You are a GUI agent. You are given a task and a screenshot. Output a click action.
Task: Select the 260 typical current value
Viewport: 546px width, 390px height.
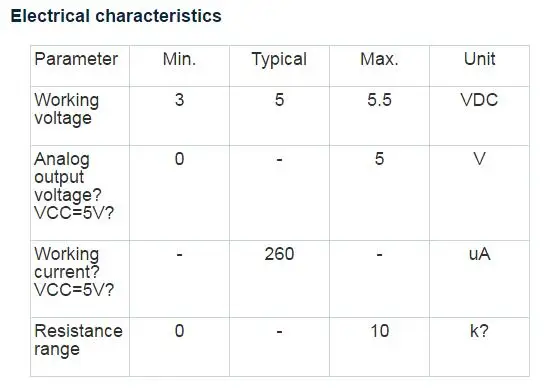279,254
